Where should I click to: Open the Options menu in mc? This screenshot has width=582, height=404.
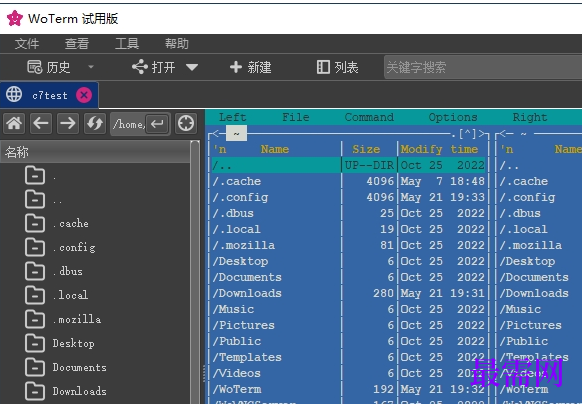[453, 117]
